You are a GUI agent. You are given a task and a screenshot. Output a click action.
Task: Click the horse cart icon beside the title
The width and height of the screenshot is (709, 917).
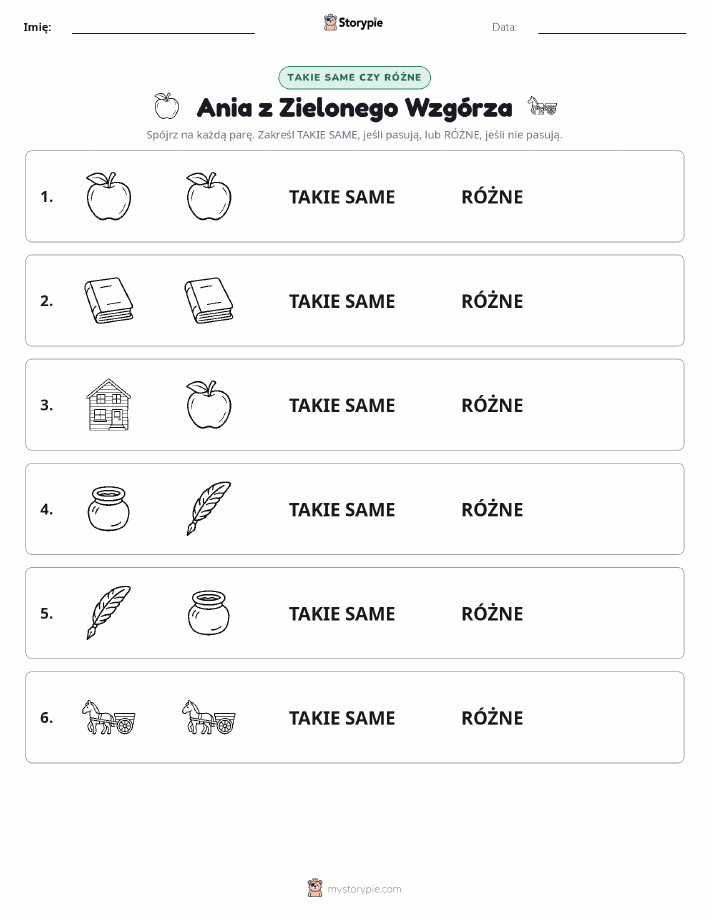click(542, 106)
